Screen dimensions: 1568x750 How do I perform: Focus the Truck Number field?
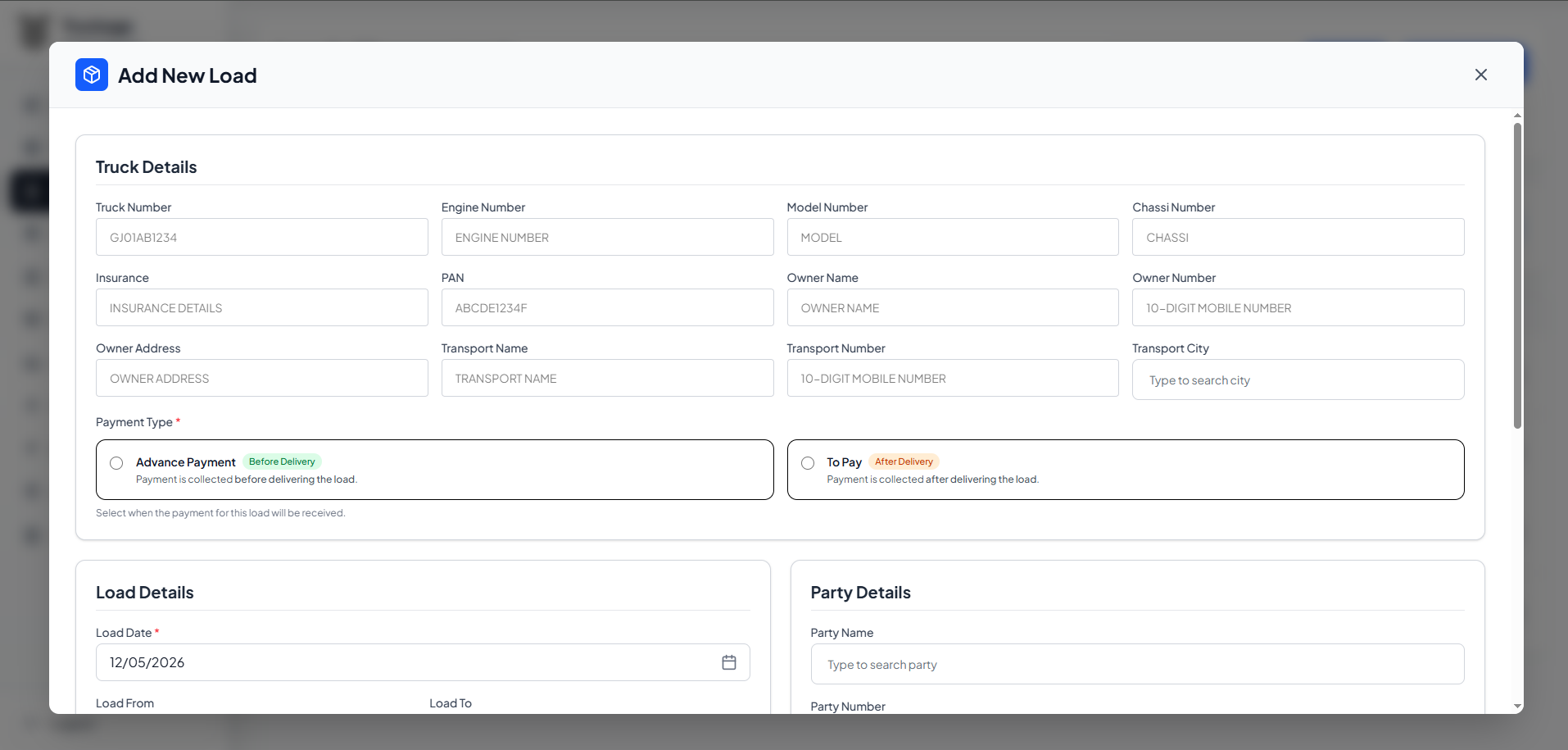coord(262,237)
